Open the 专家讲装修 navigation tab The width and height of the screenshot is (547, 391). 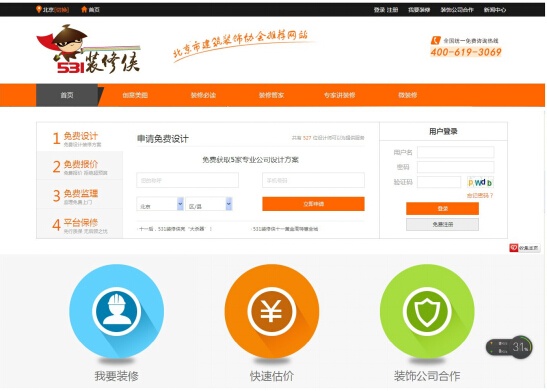339,95
